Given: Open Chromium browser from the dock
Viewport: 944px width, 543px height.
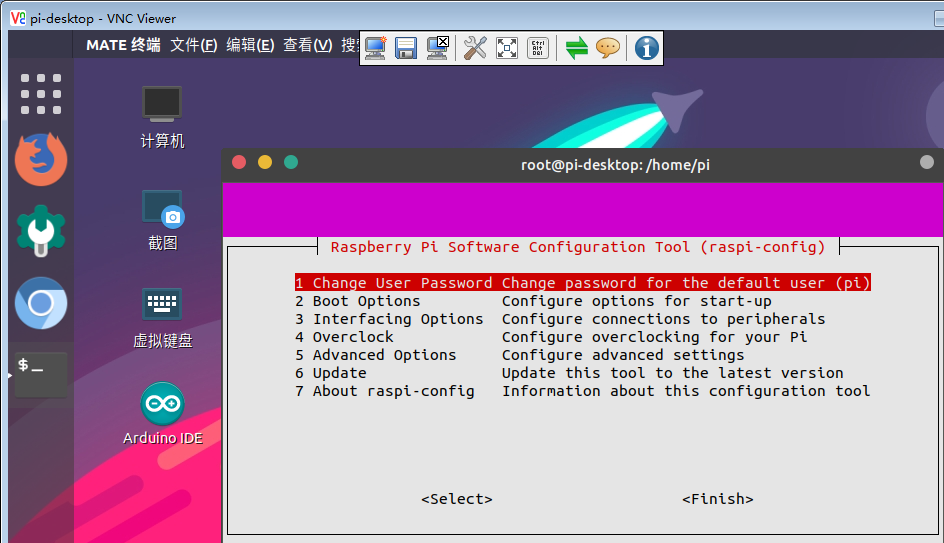Looking at the screenshot, I should click(41, 303).
